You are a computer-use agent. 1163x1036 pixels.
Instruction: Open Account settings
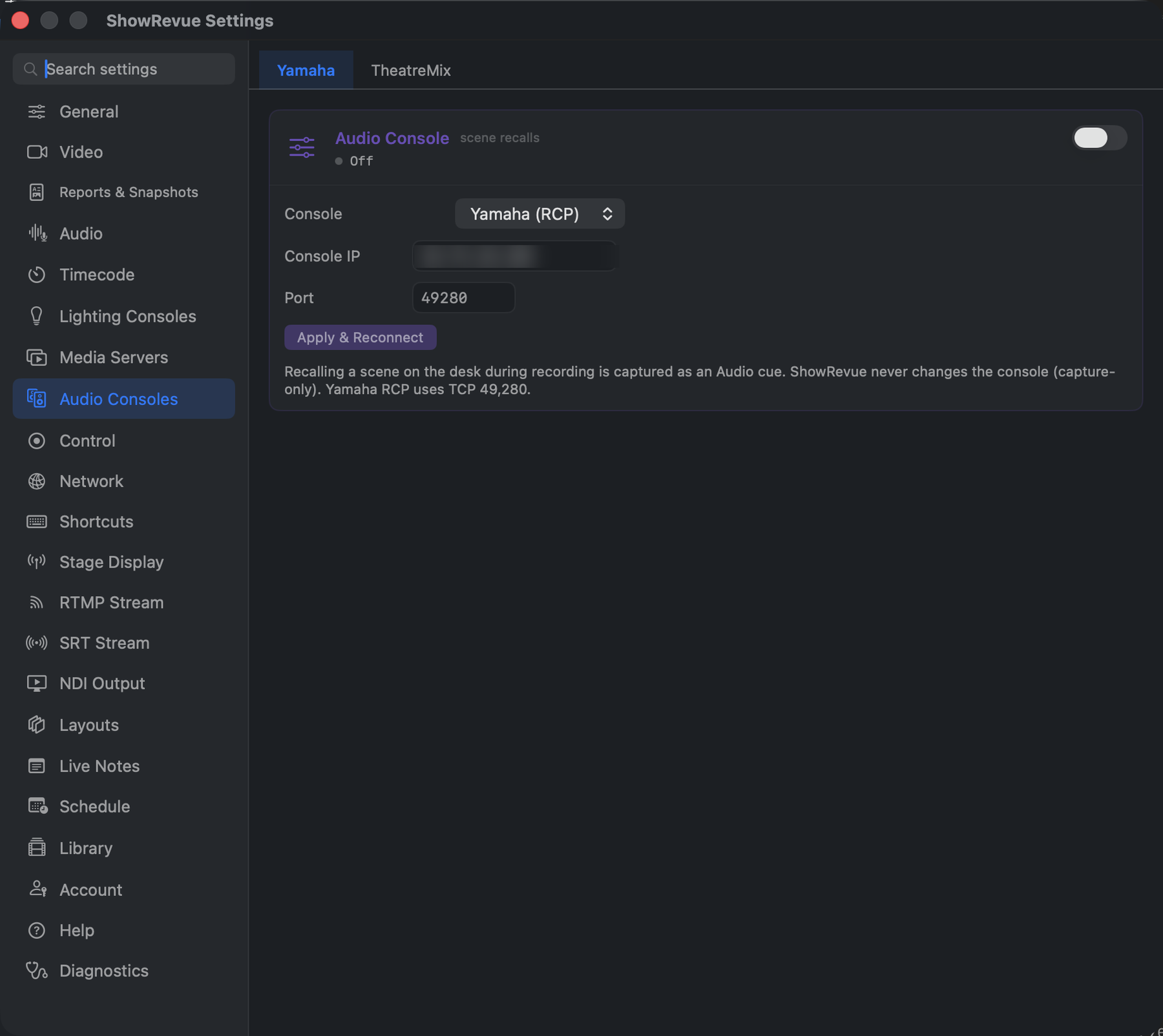(123, 889)
